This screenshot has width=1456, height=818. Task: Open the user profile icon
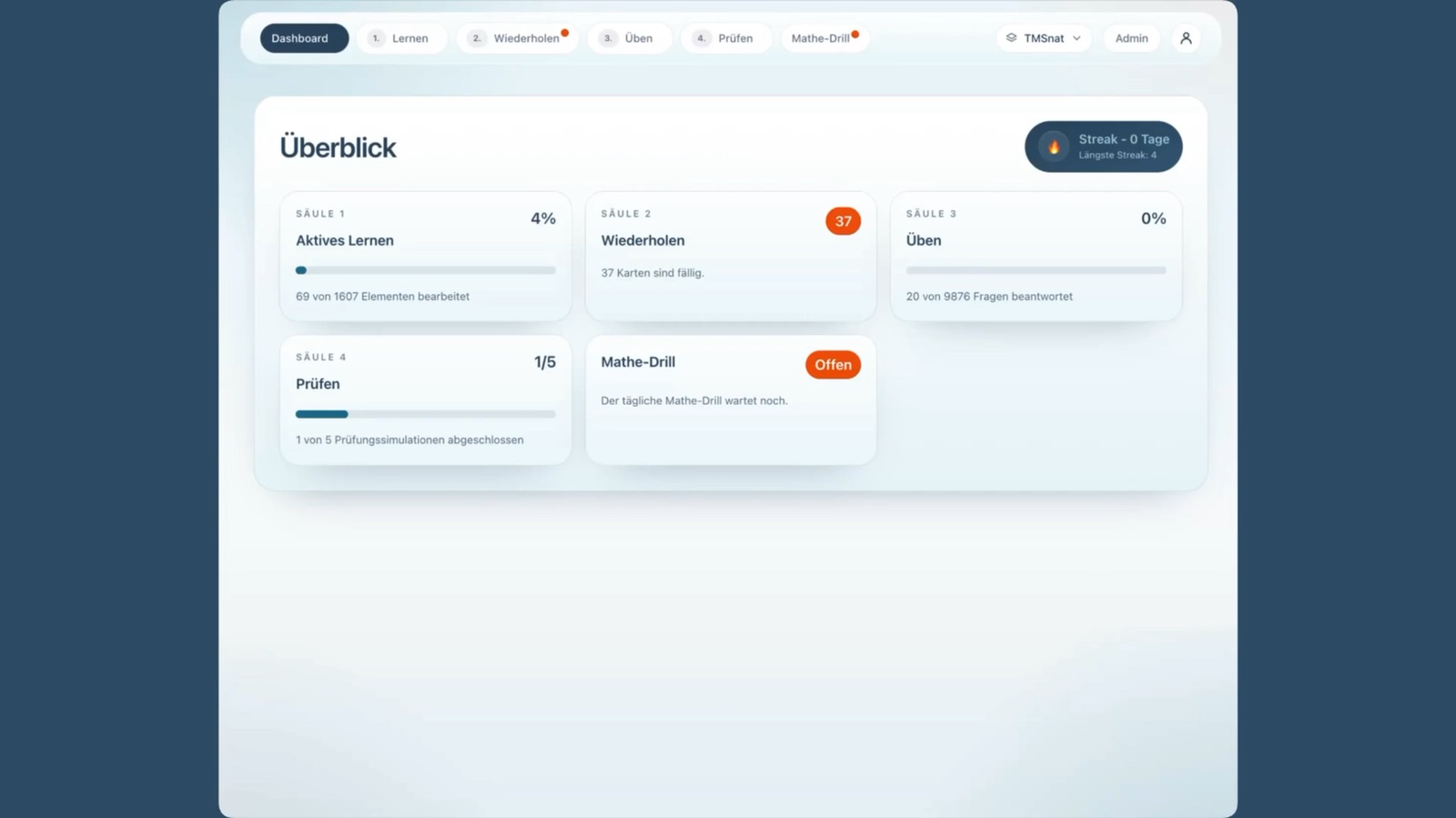point(1186,38)
